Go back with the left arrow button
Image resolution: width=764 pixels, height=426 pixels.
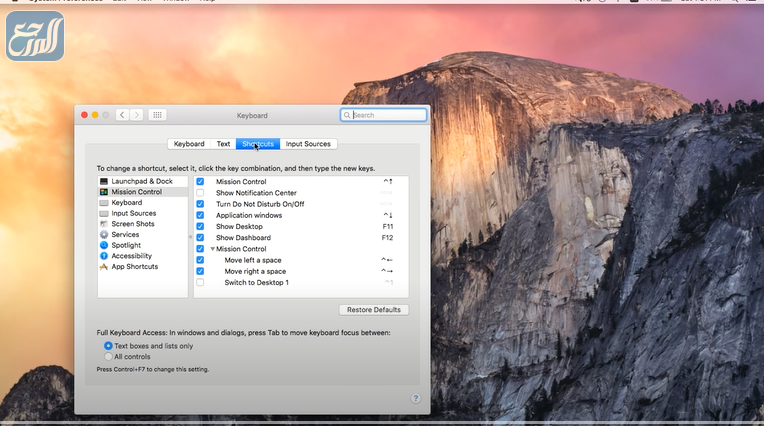point(122,115)
